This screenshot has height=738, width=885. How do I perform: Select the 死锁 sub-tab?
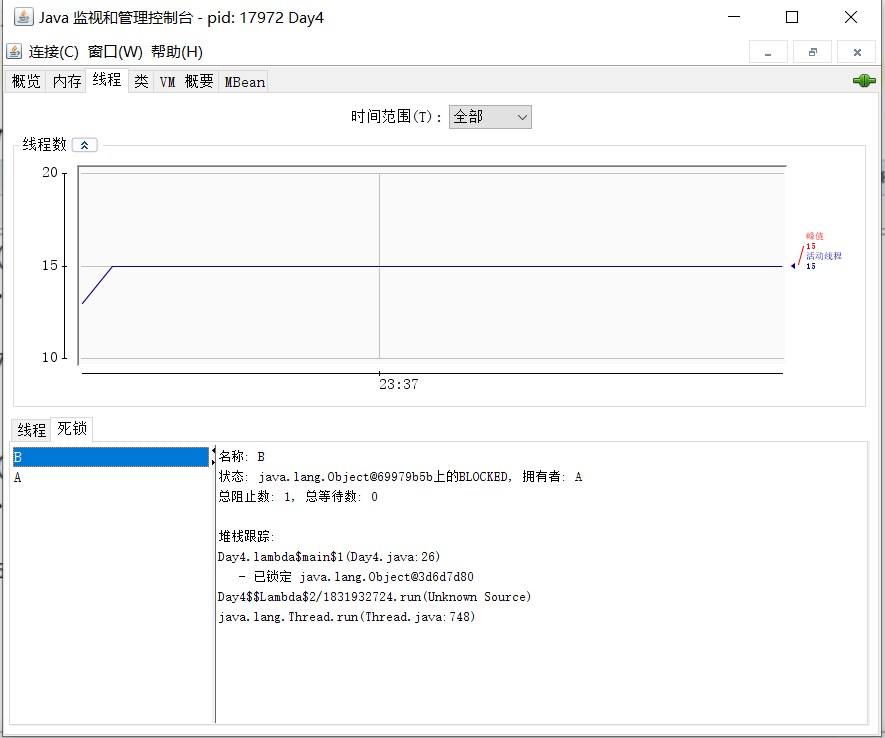(72, 429)
